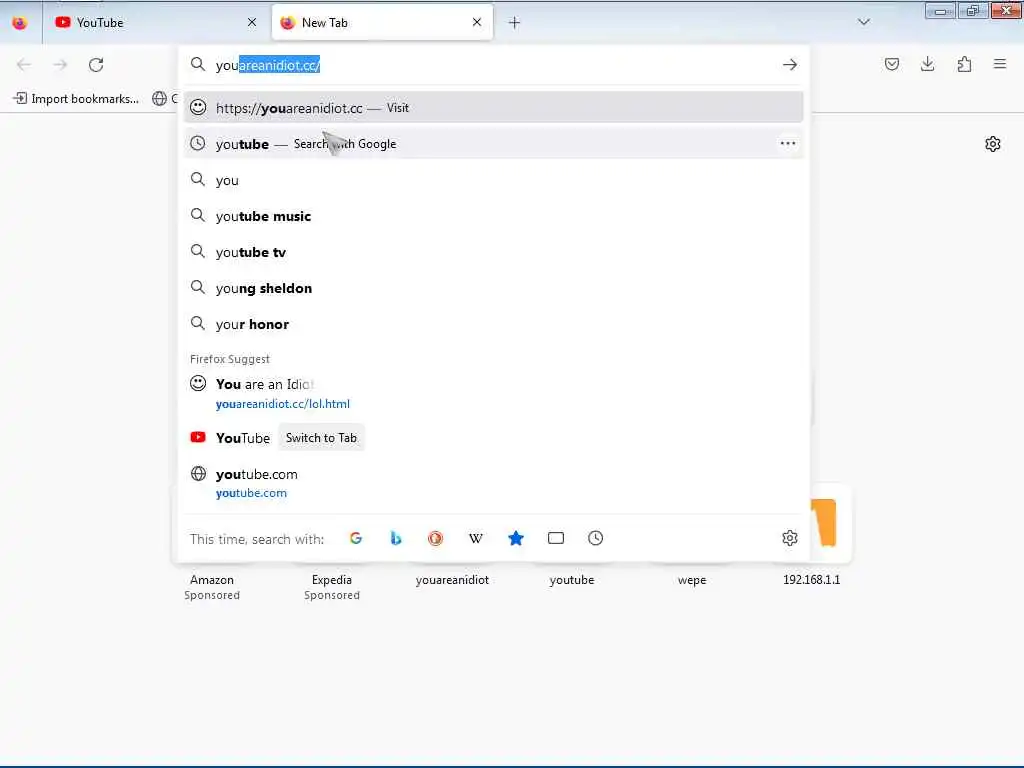Search with Bing one-off engine icon
The height and width of the screenshot is (768, 1024).
(396, 538)
